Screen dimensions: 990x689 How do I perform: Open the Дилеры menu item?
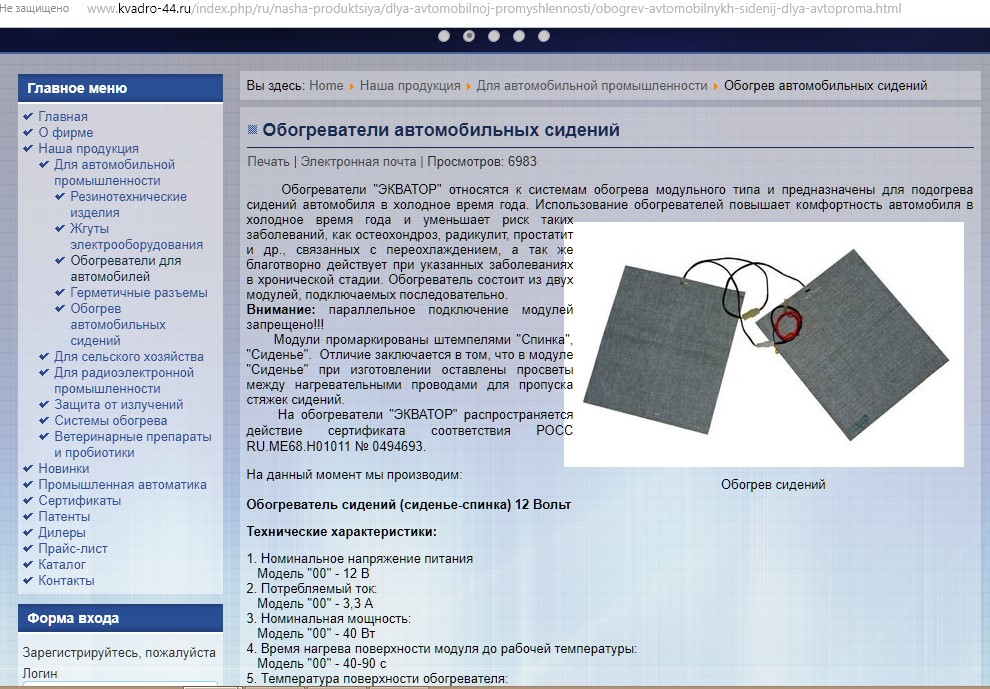point(62,532)
